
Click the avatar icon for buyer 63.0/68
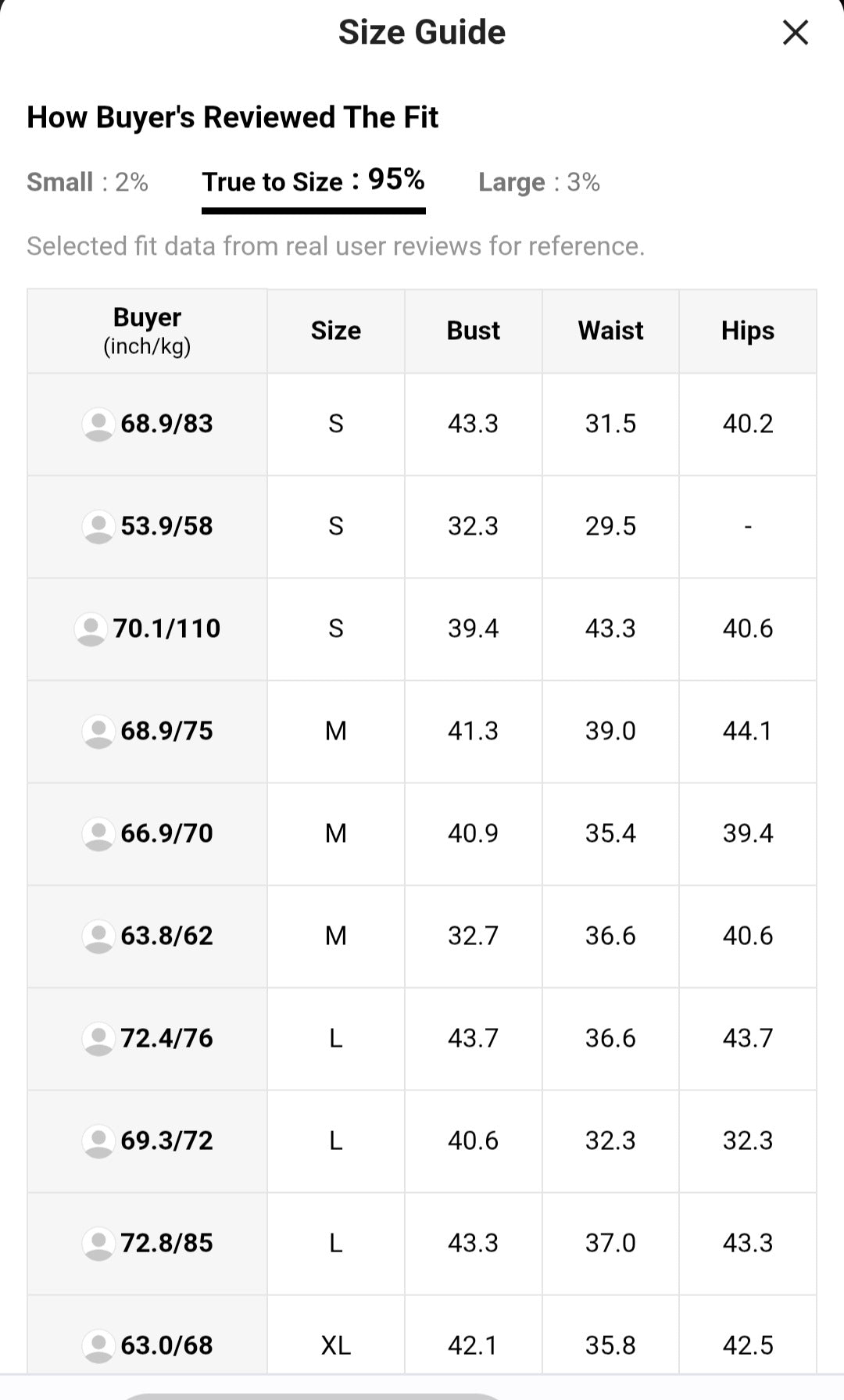coord(98,1346)
